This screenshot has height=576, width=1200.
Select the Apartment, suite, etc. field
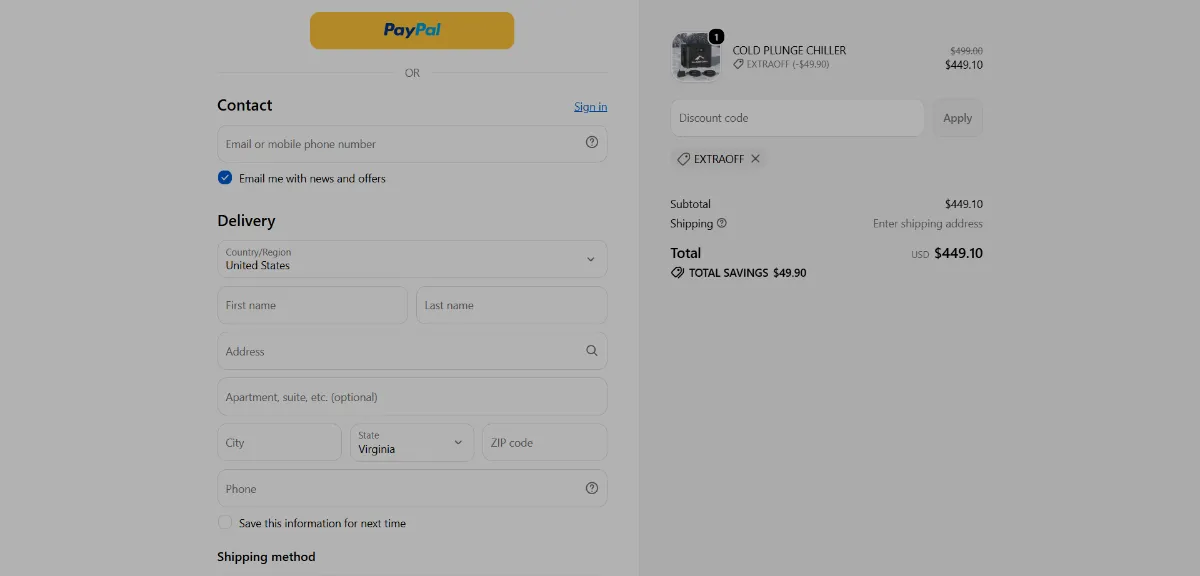pyautogui.click(x=412, y=397)
